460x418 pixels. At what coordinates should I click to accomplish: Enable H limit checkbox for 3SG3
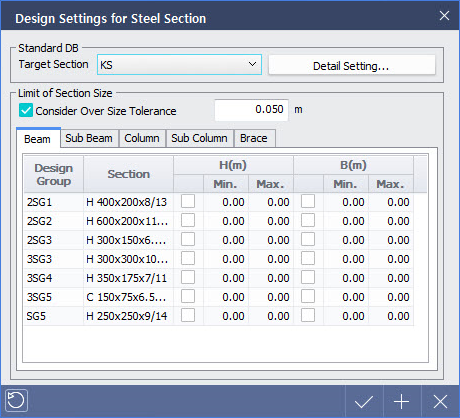point(188,258)
